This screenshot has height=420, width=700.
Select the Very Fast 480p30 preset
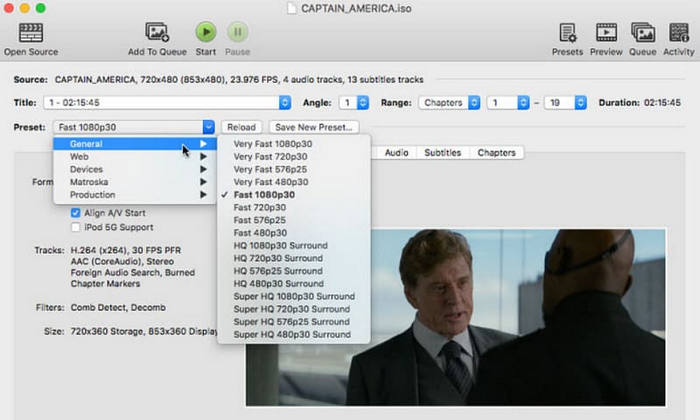click(x=294, y=182)
